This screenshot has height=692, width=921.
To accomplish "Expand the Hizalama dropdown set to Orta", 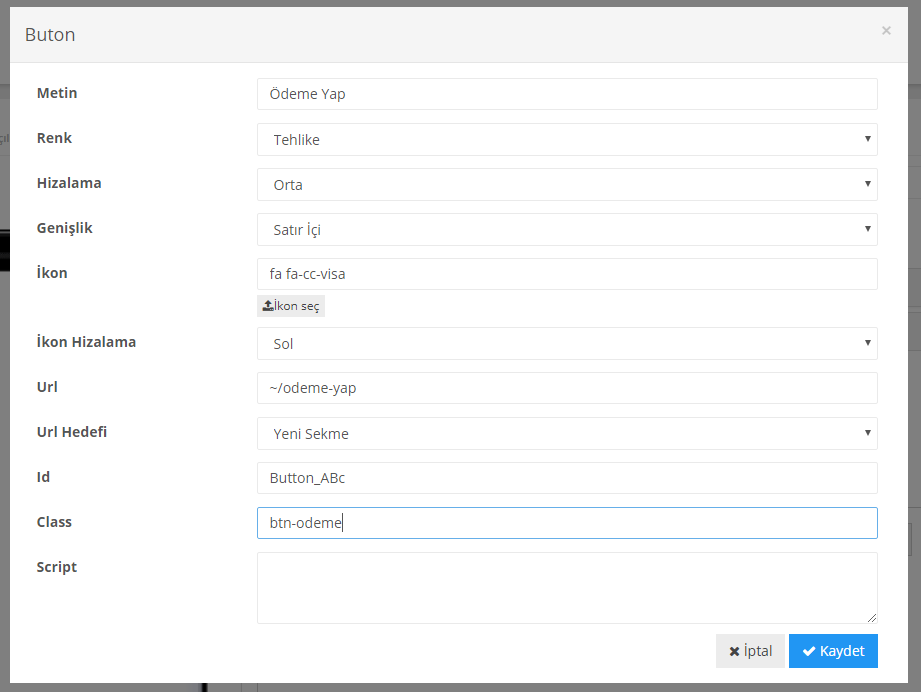I will pos(567,185).
